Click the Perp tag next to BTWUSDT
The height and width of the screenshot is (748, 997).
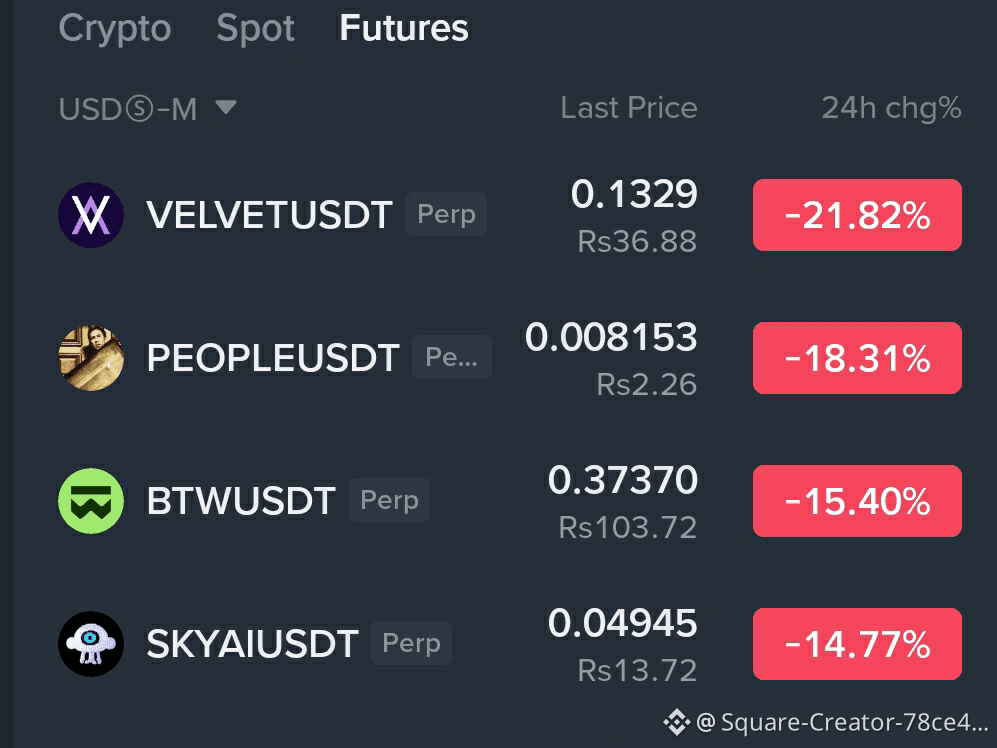(x=389, y=500)
